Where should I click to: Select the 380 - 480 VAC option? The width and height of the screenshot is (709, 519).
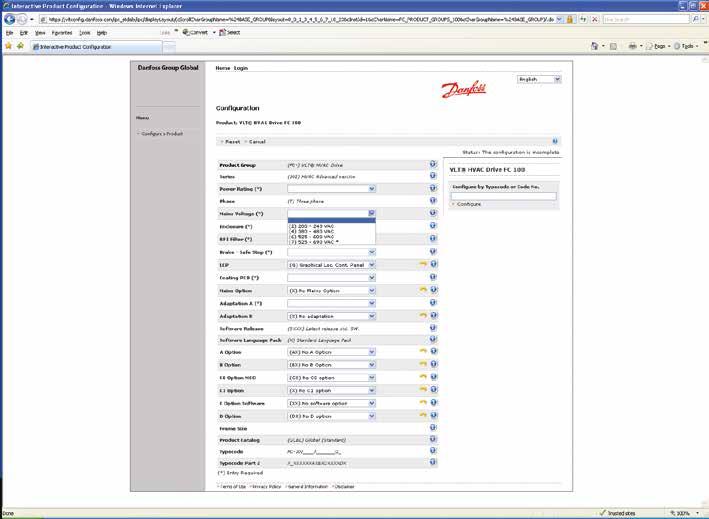click(331, 231)
